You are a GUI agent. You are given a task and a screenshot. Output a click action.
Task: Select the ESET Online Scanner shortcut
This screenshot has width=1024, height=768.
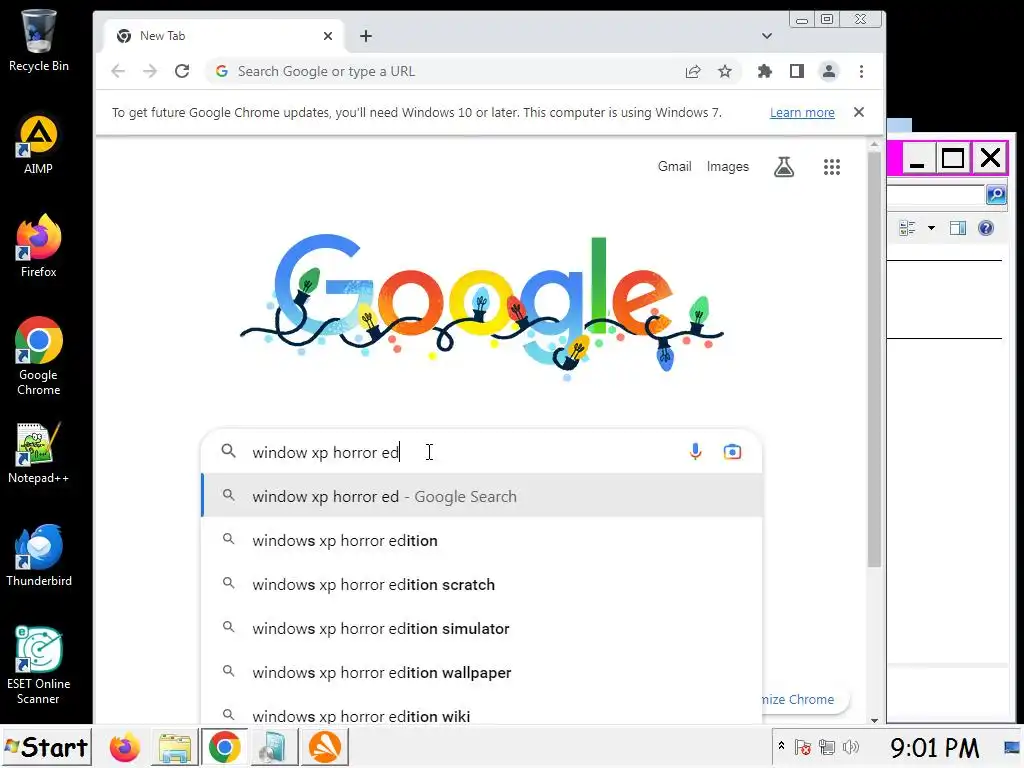(x=39, y=665)
